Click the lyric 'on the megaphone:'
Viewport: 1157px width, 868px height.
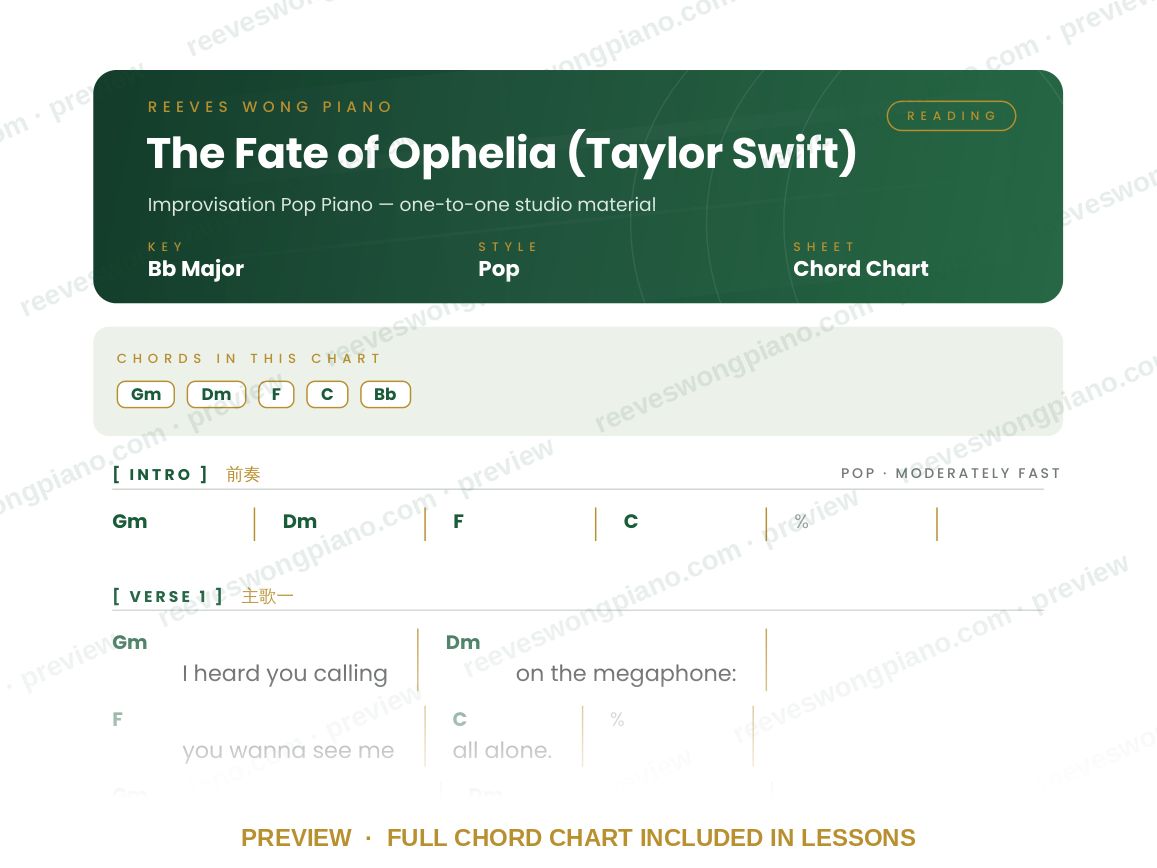pyautogui.click(x=626, y=673)
